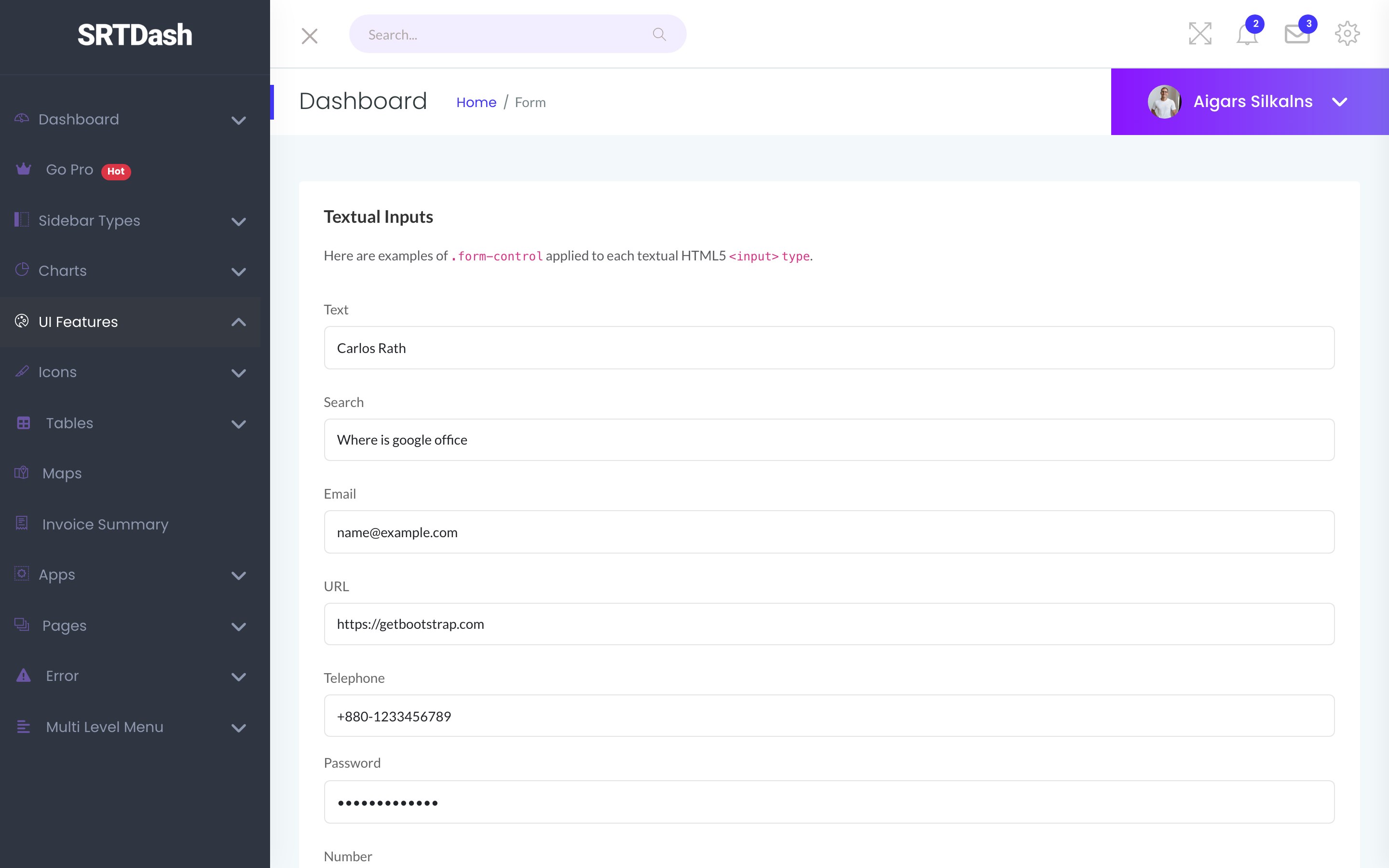
Task: Open the Icons menu item
Action: [x=57, y=372]
